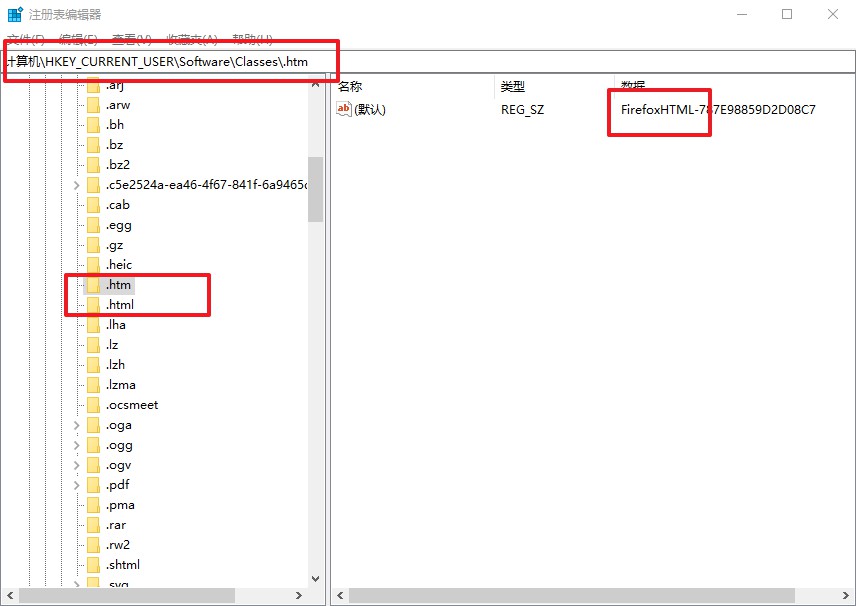Click the Registry Editor icon in title bar
The width and height of the screenshot is (856, 606).
15,15
